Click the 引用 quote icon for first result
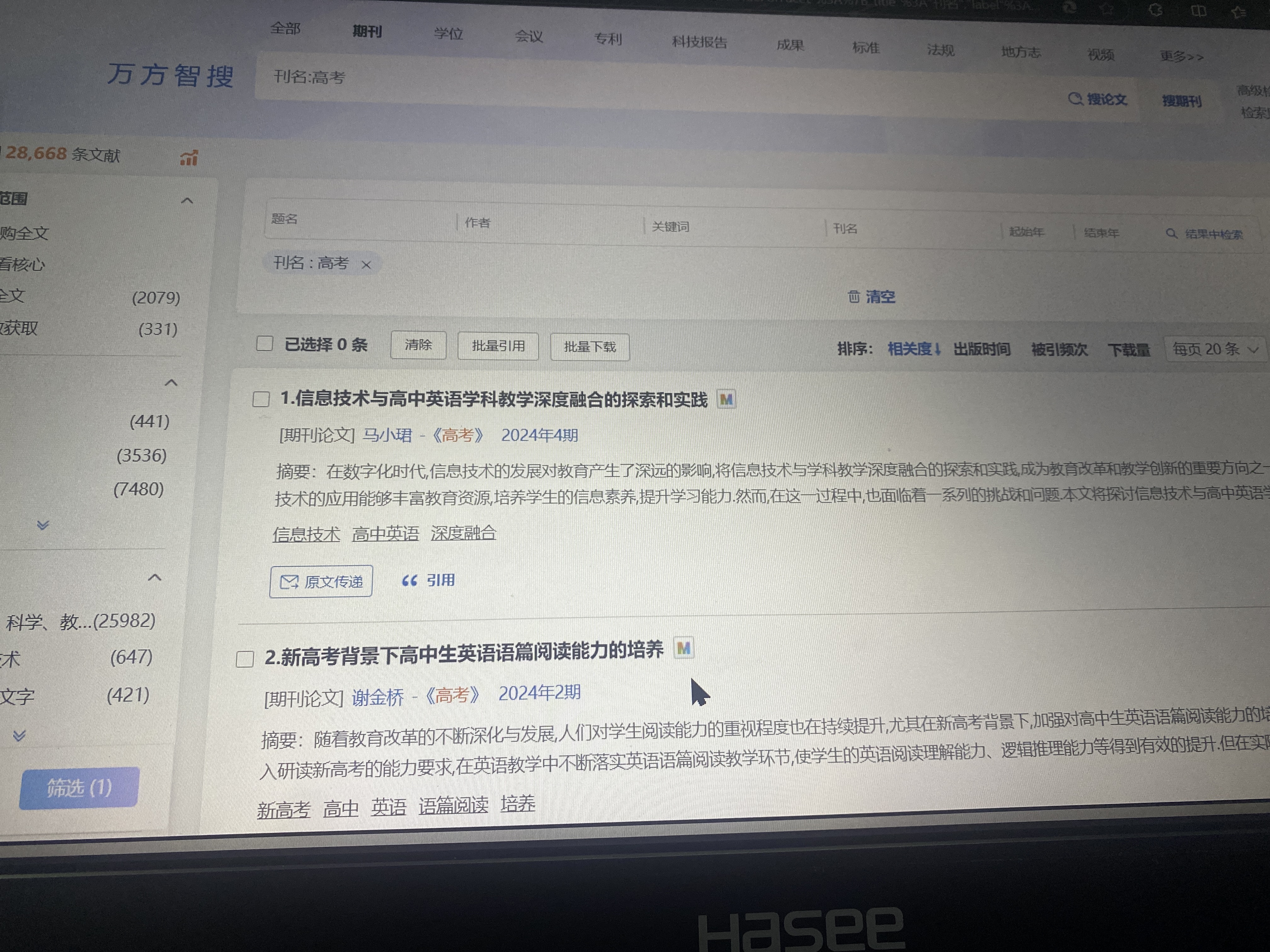Viewport: 1270px width, 952px height. tap(409, 581)
